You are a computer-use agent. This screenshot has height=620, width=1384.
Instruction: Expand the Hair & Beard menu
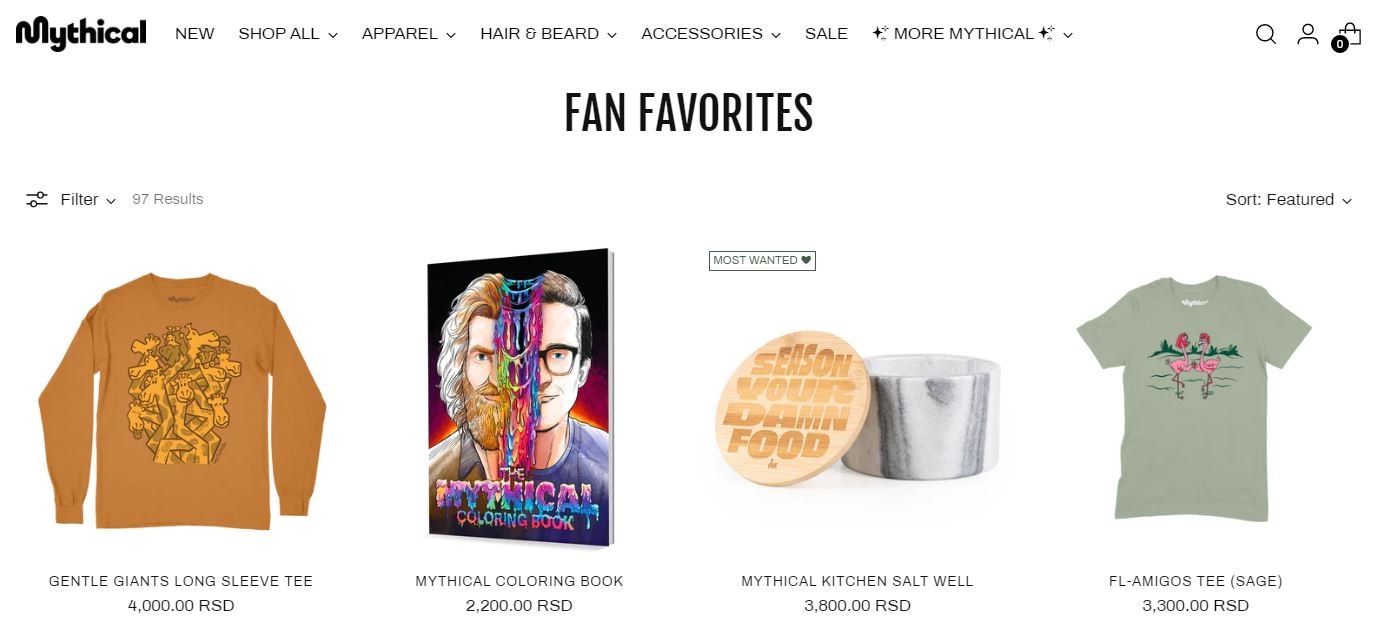[549, 34]
